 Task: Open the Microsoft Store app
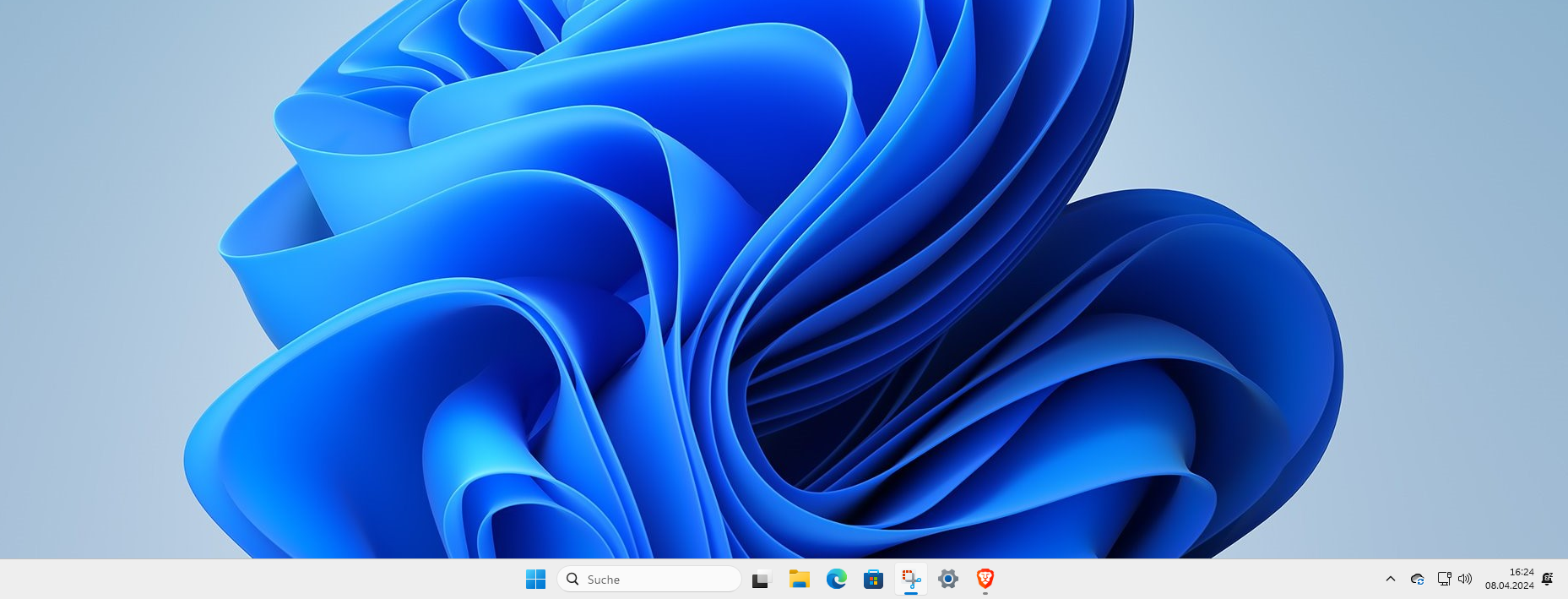coord(873,579)
